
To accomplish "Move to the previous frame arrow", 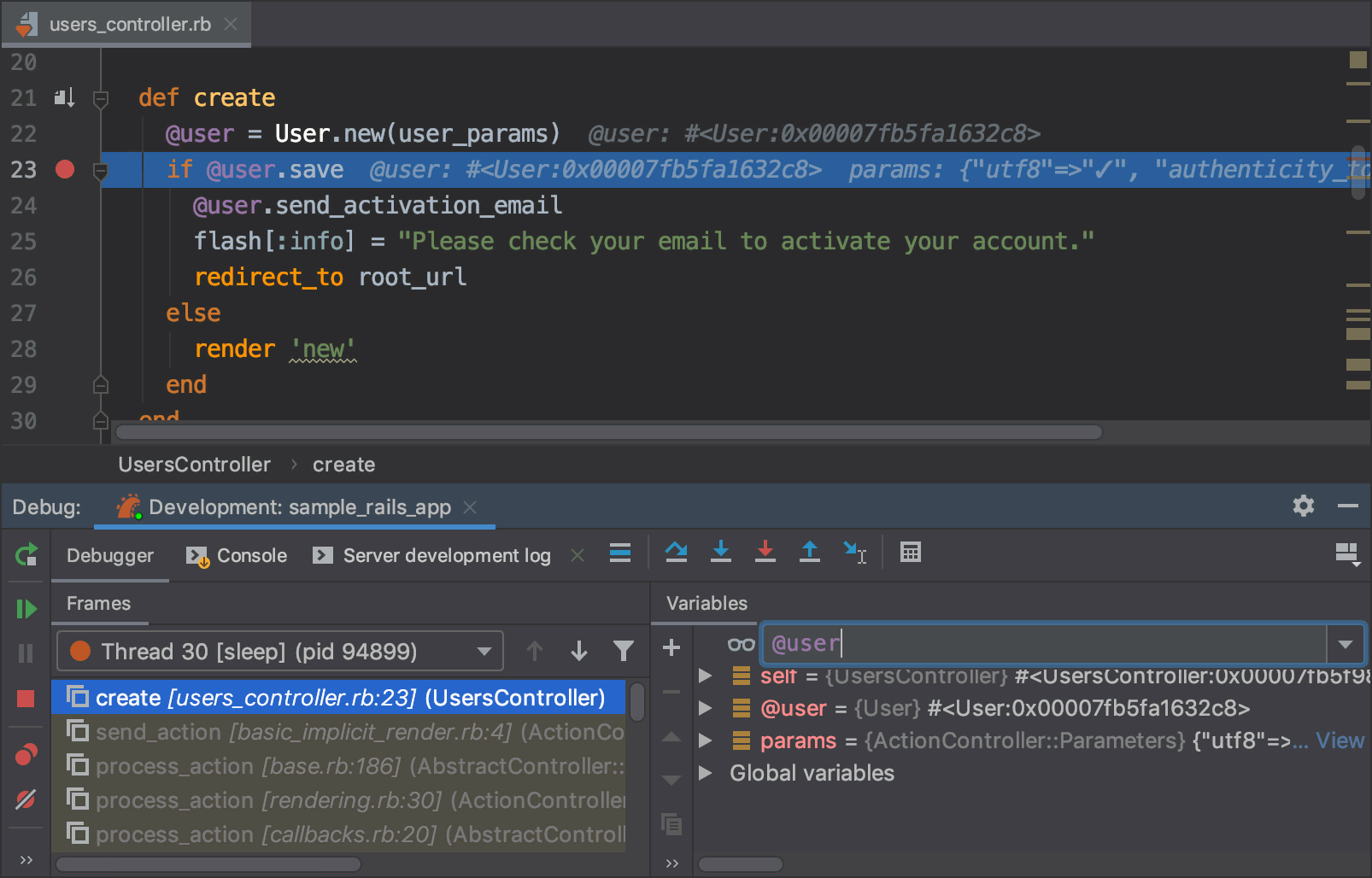I will point(535,652).
